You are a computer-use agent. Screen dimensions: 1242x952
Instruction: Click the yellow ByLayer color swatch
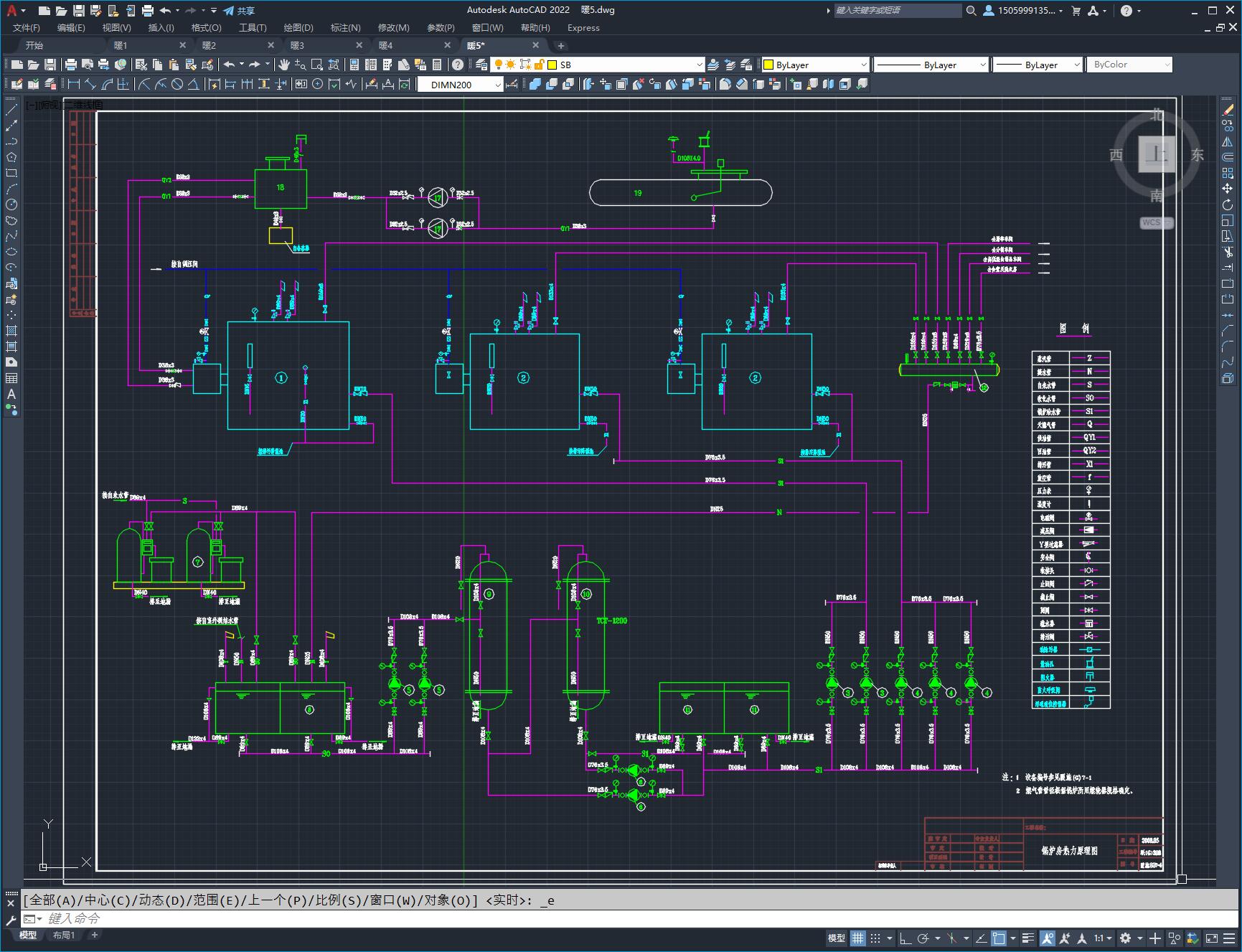tap(768, 65)
